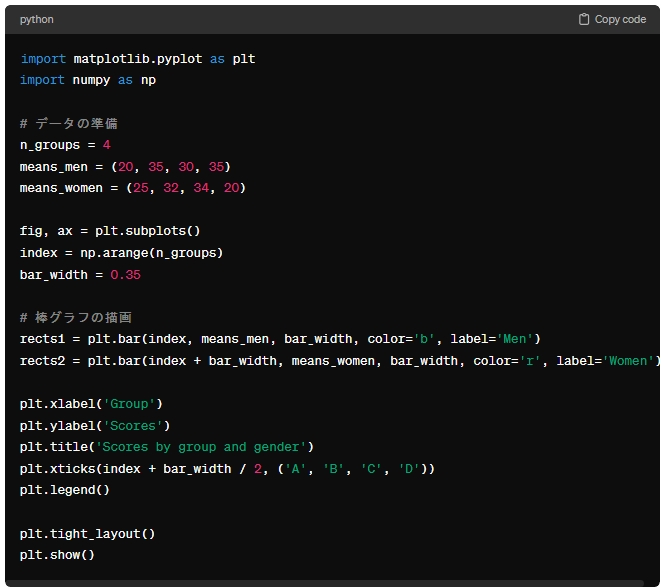Click the plt.xlabel('Group') line
The width and height of the screenshot is (663, 588).
click(91, 404)
